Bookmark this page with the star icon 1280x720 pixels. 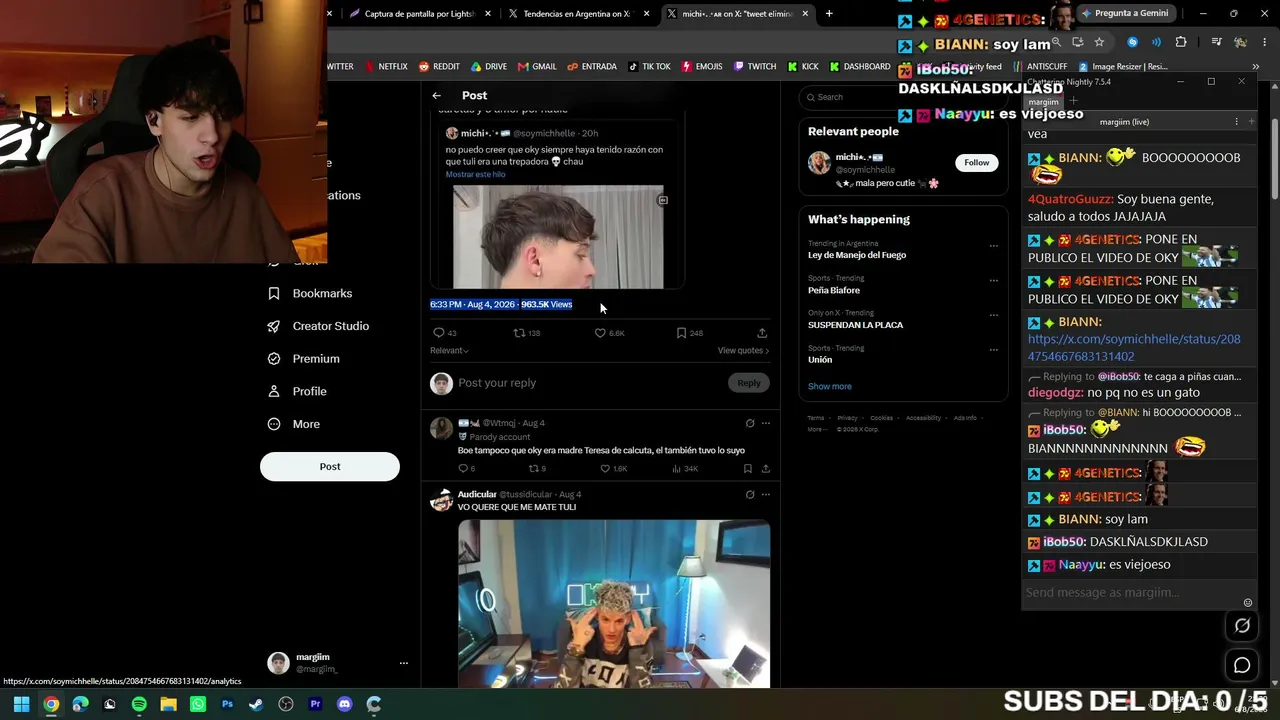1099,42
